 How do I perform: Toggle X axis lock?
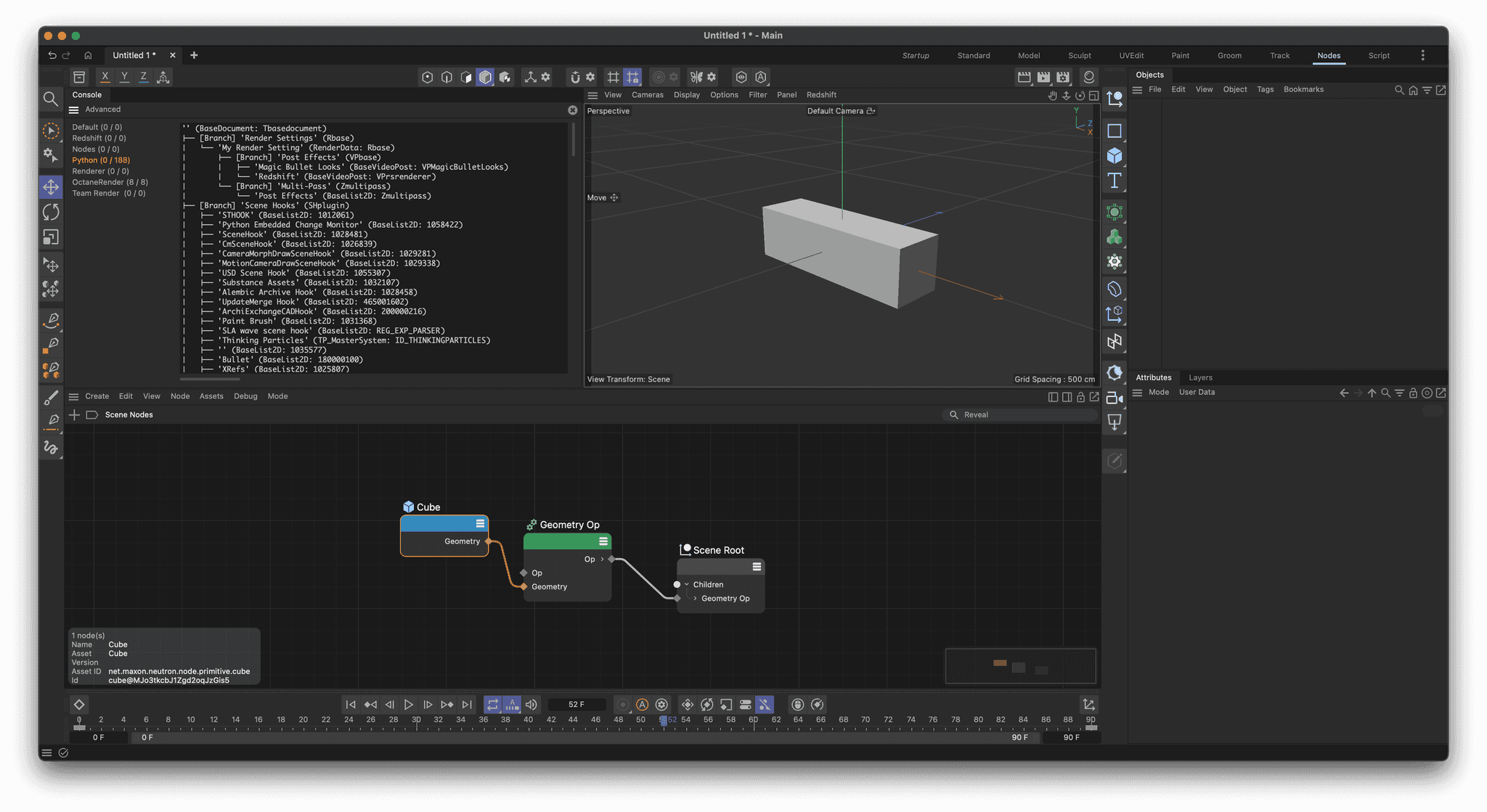click(105, 77)
